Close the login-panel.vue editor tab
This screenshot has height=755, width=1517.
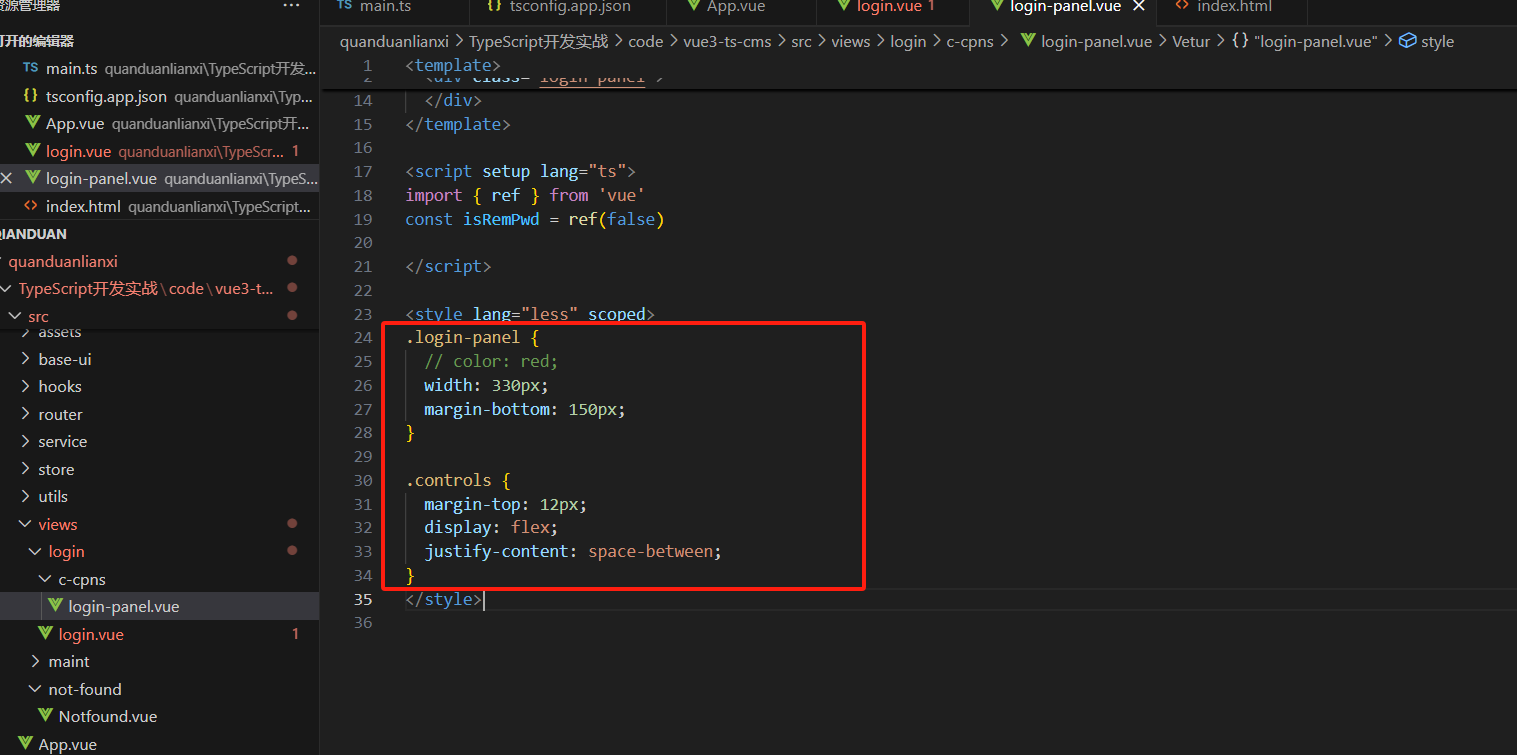(1138, 7)
